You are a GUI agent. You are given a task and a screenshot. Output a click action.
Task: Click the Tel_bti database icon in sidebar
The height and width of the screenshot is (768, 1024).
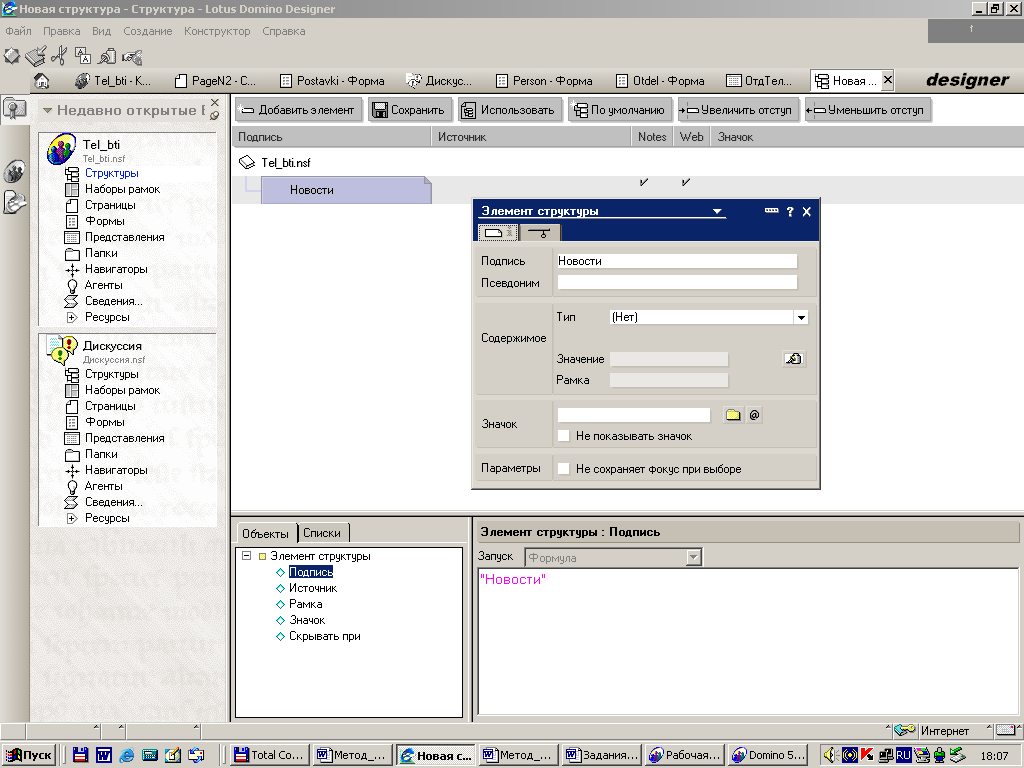(62, 150)
